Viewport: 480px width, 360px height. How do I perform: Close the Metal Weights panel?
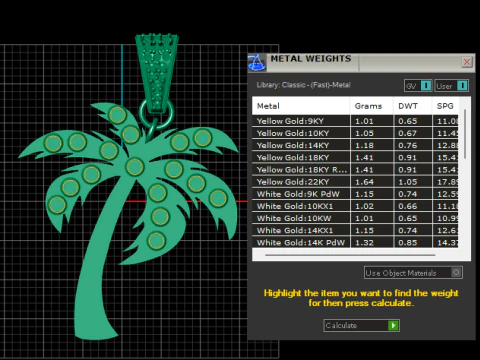pyautogui.click(x=467, y=62)
